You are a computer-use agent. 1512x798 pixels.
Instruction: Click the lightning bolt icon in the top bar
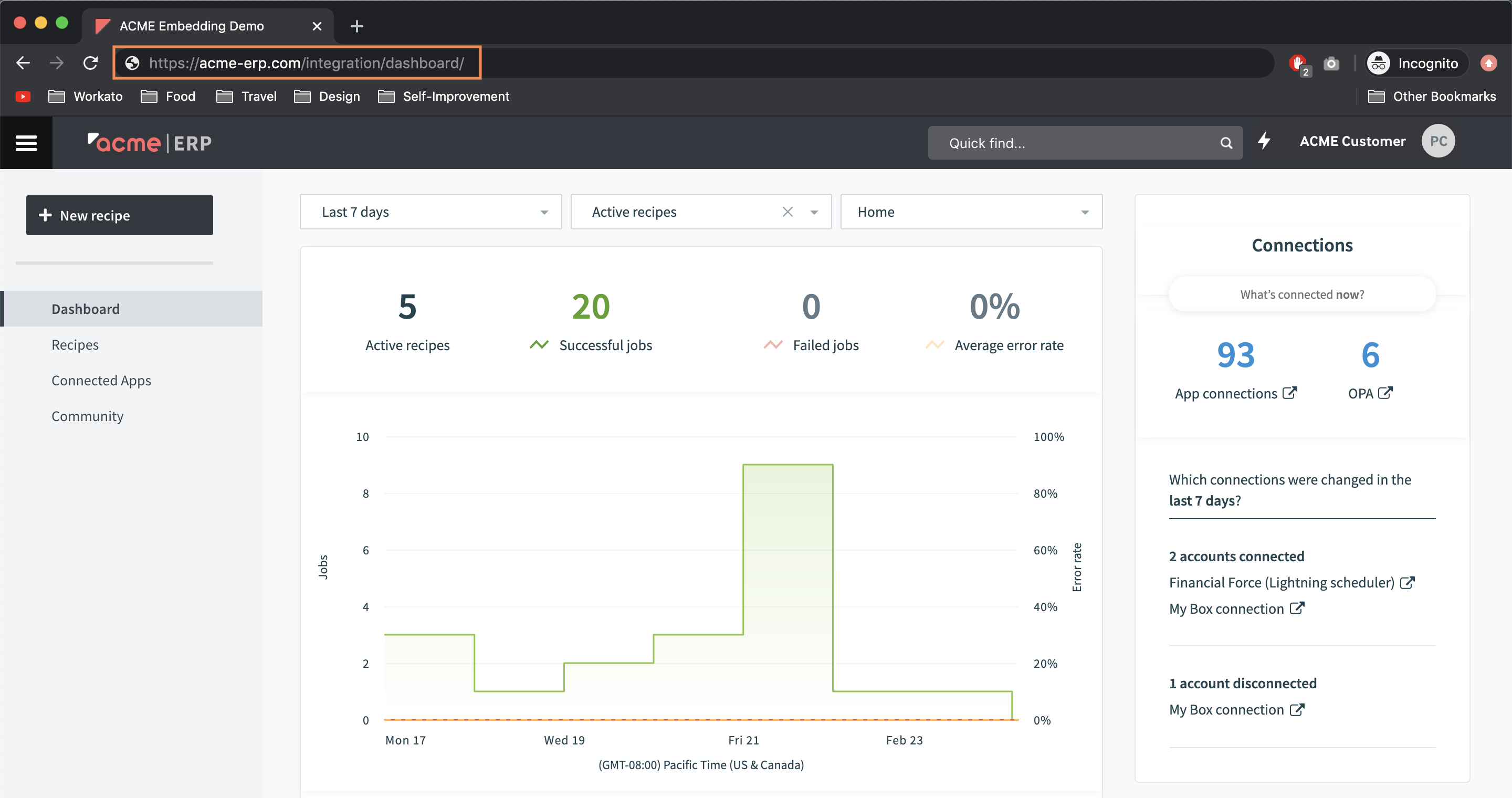[1265, 141]
